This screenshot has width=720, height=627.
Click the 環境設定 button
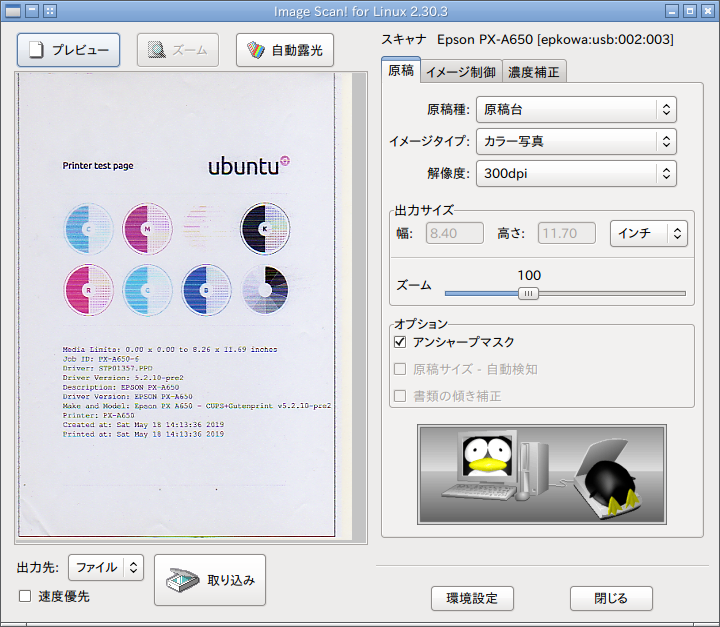472,598
